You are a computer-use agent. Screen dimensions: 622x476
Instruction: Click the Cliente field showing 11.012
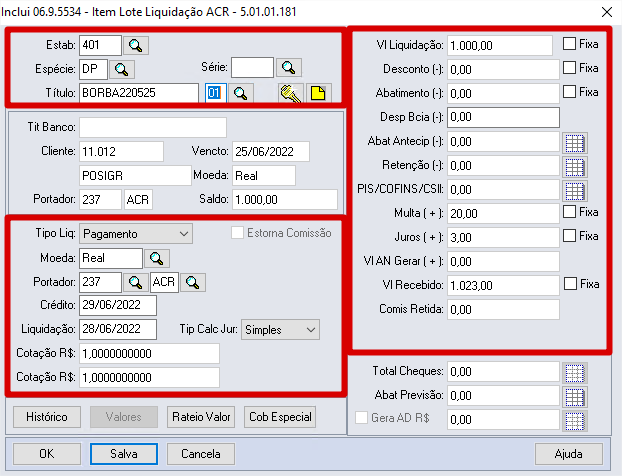click(x=121, y=152)
